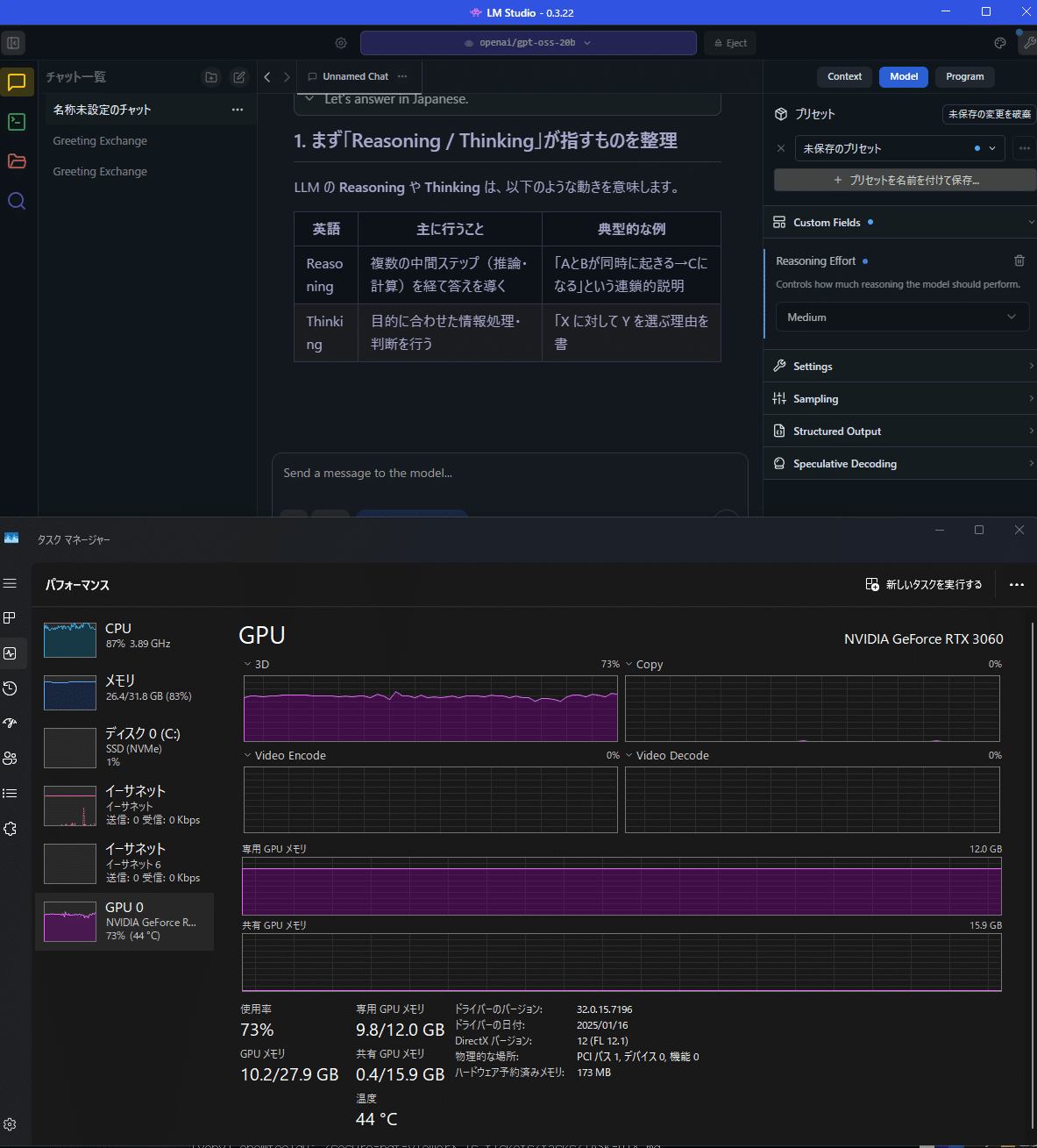
Task: Go back with the left arrow
Action: tap(267, 77)
